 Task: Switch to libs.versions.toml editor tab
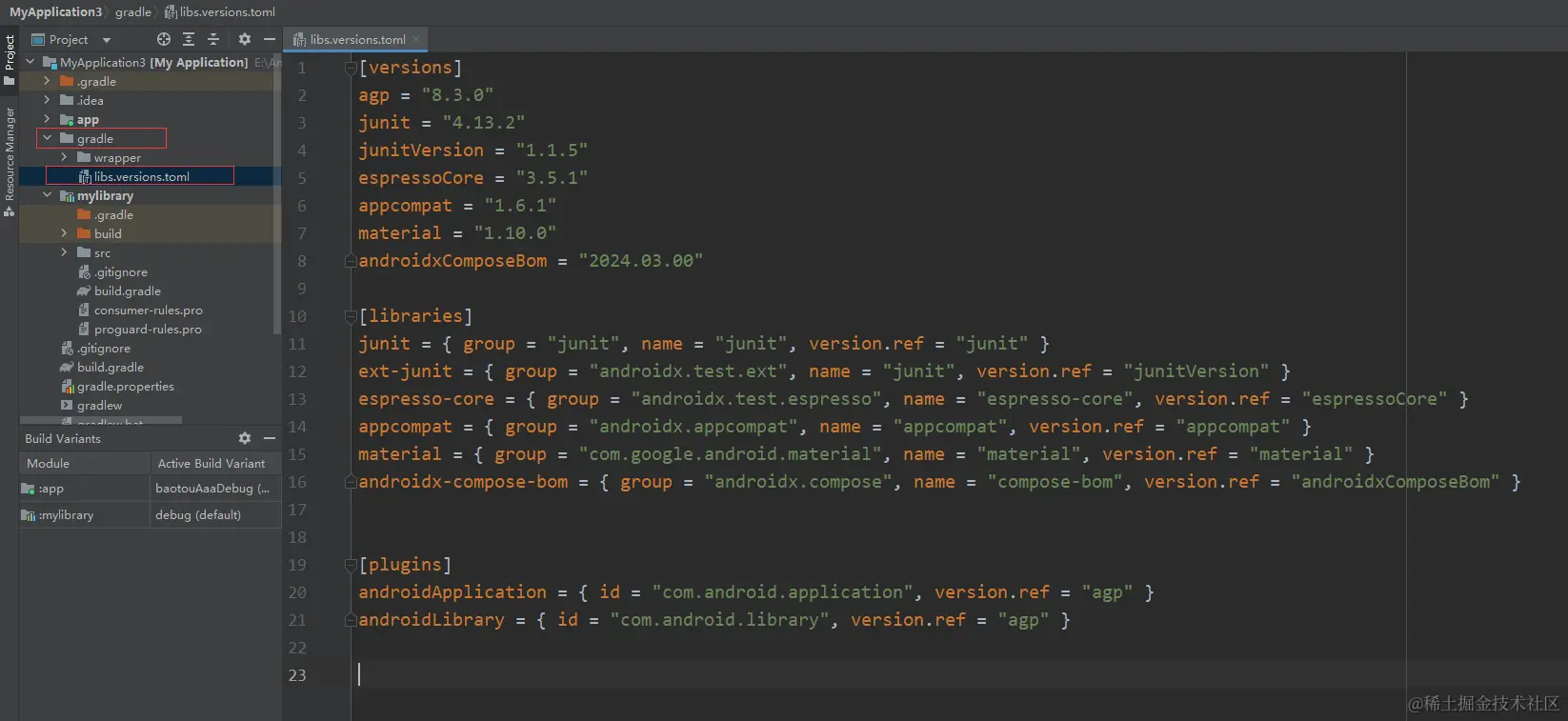tap(357, 39)
